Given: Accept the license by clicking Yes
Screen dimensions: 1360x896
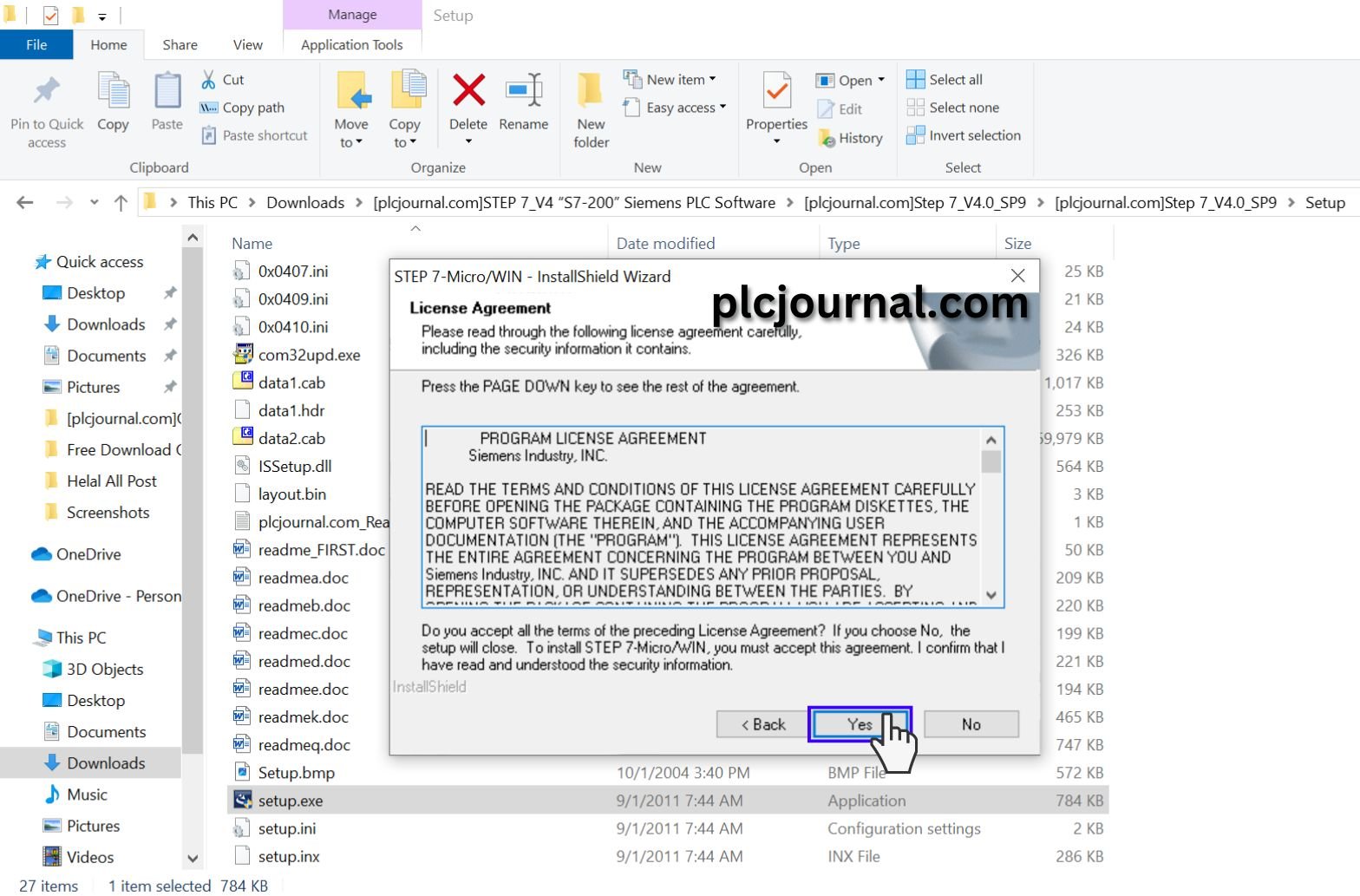Looking at the screenshot, I should (x=860, y=724).
